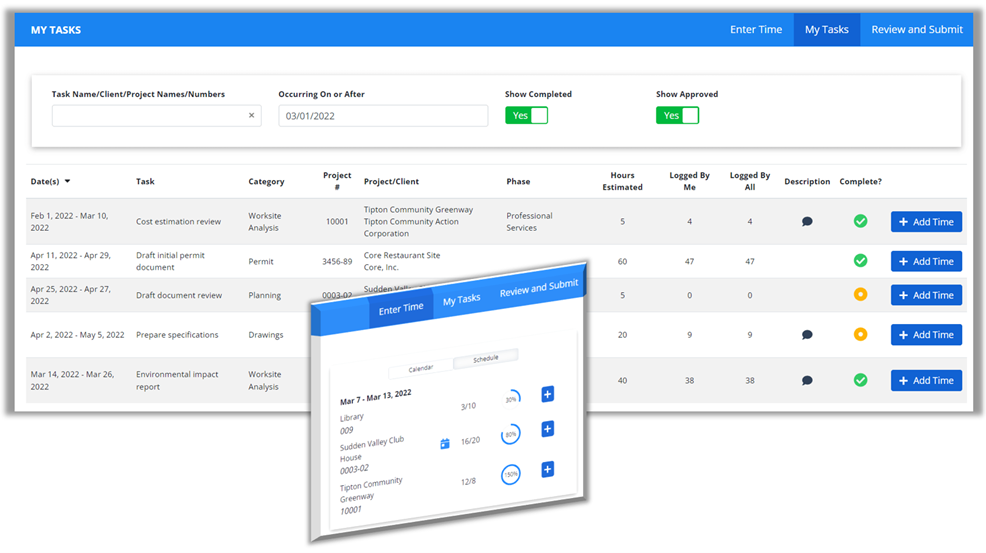Open description comment for Prepare specifications
The height and width of the screenshot is (553, 986).
[807, 335]
